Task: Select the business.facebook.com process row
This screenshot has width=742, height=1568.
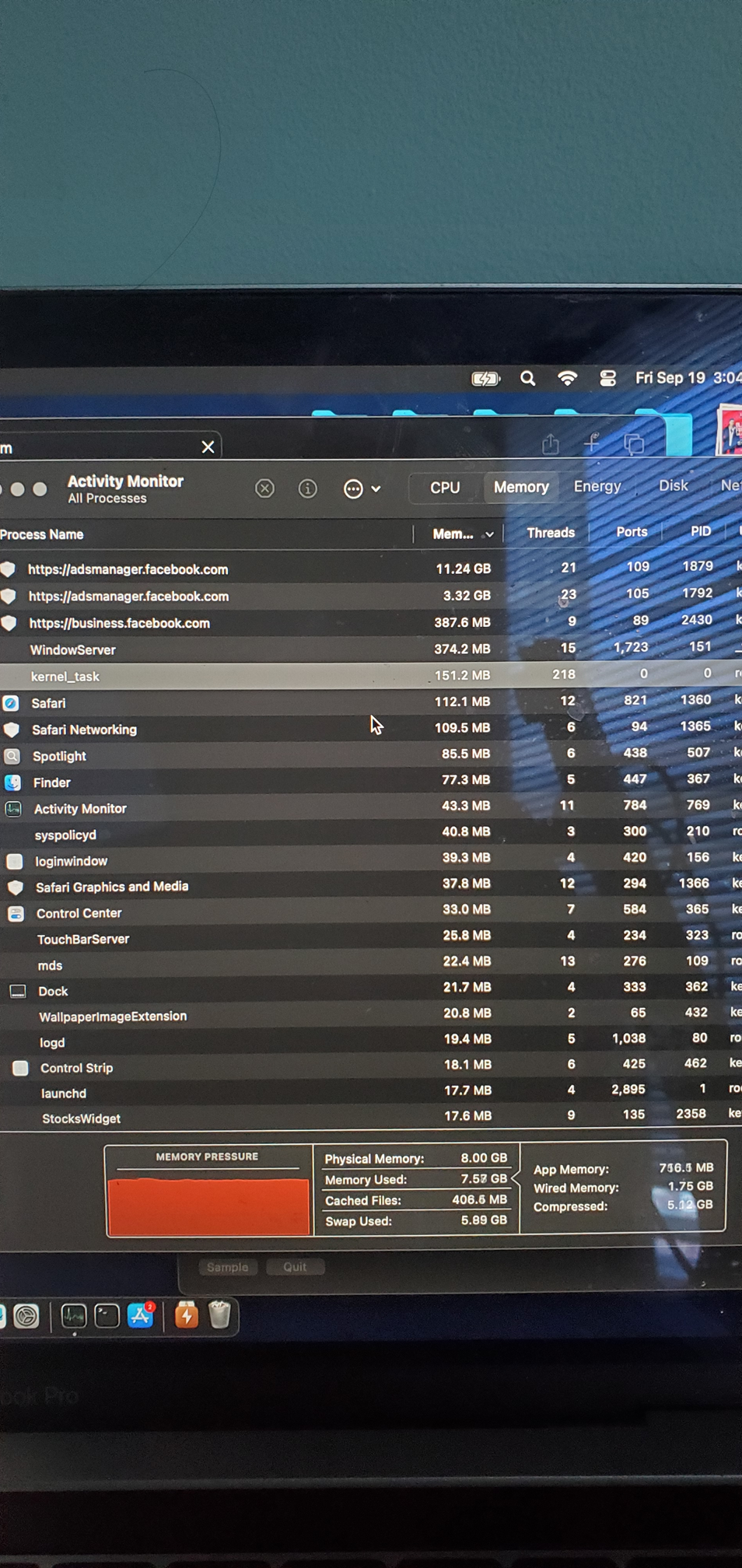Action: coord(371,623)
